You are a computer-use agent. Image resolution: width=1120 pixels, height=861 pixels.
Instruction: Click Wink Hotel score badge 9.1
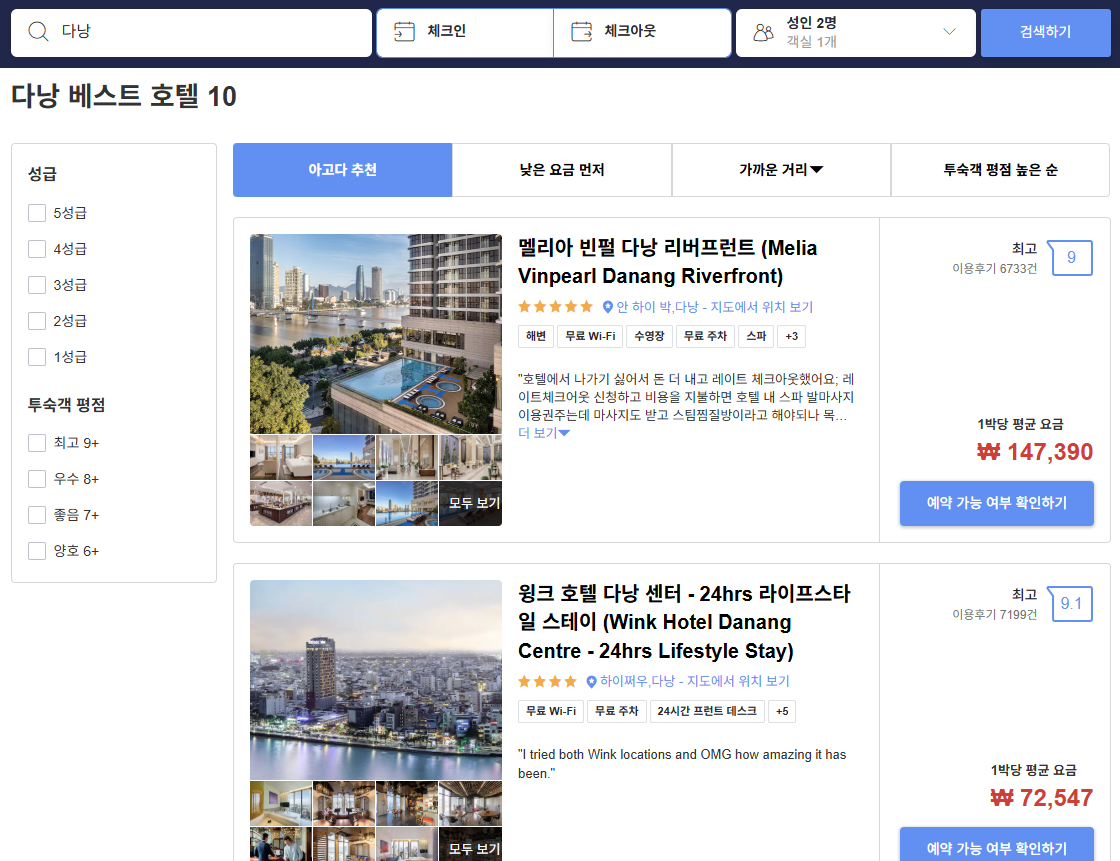coord(1070,604)
